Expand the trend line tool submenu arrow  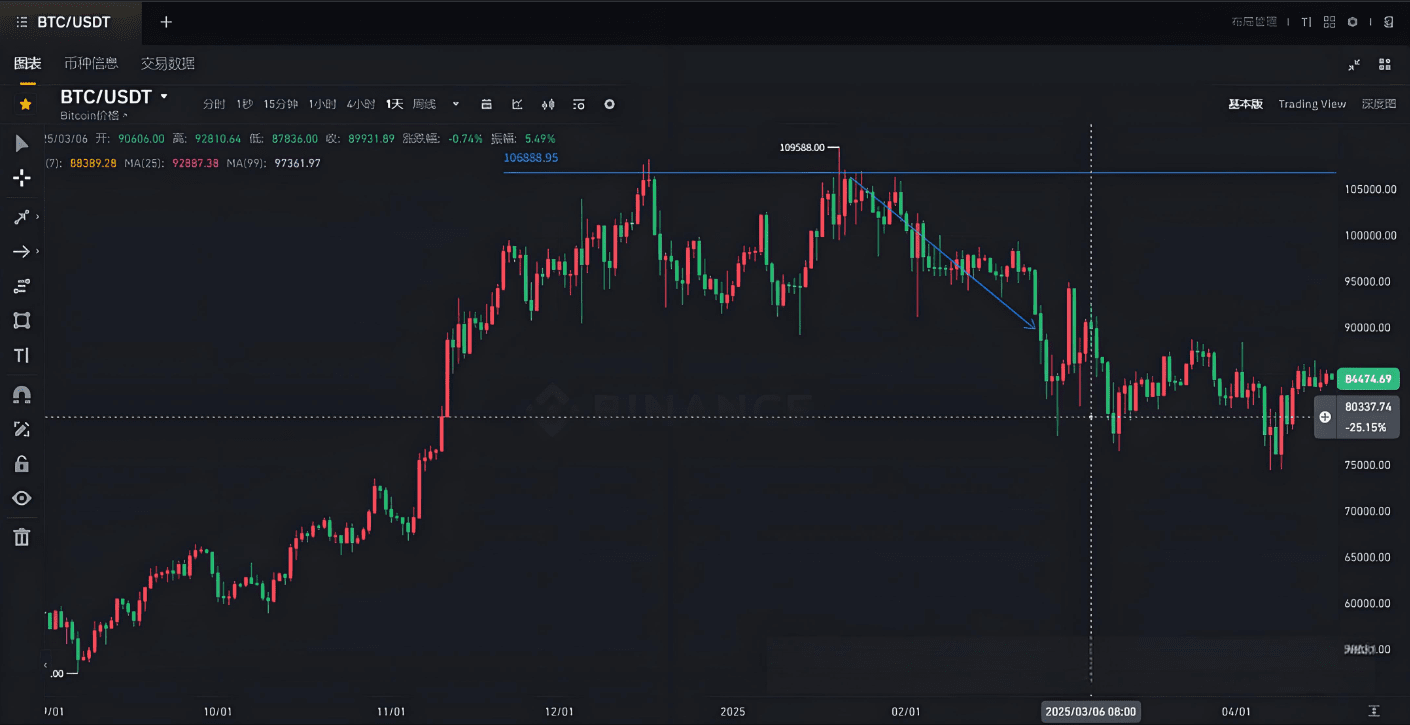point(38,217)
